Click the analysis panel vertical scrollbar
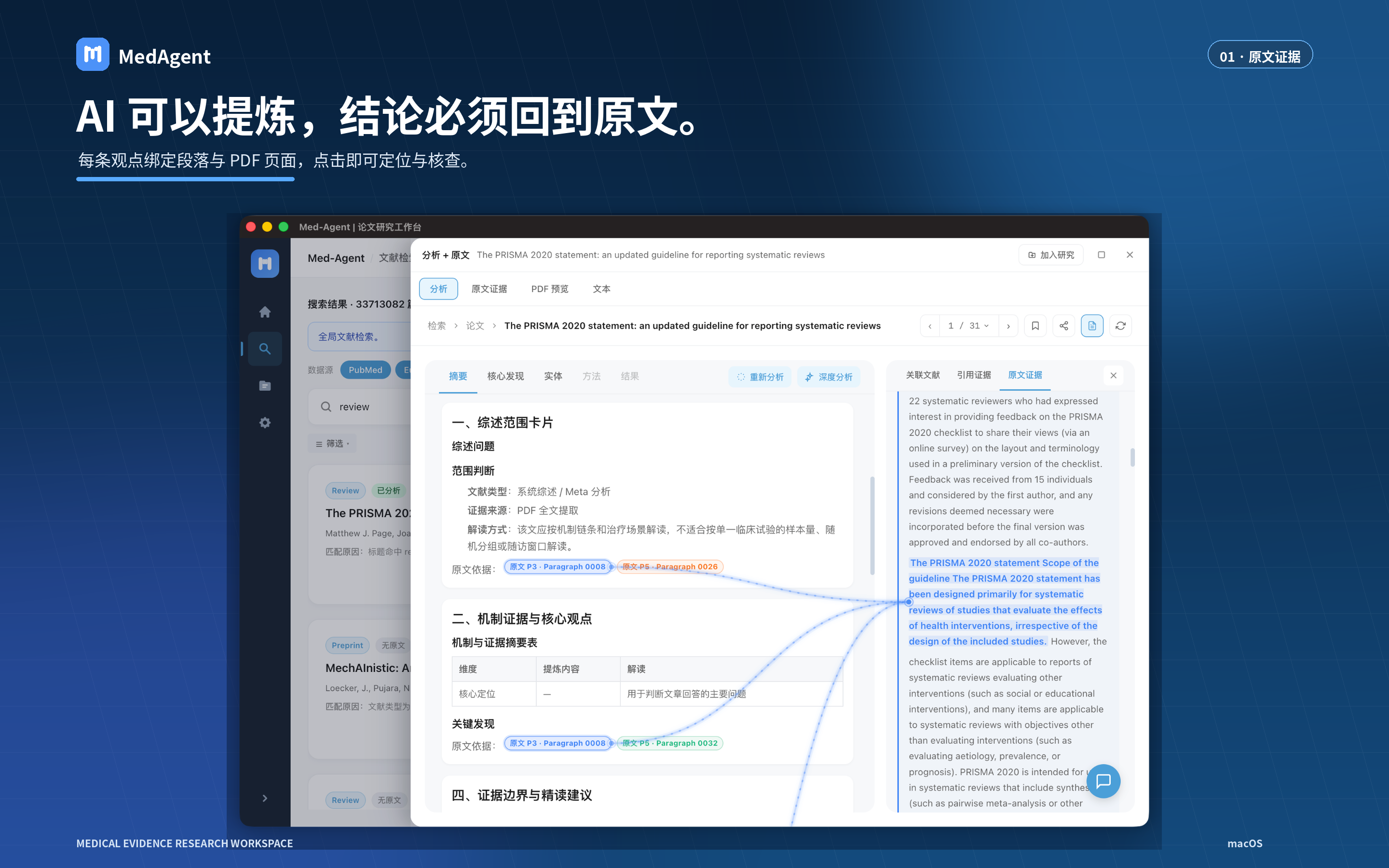 coord(872,525)
